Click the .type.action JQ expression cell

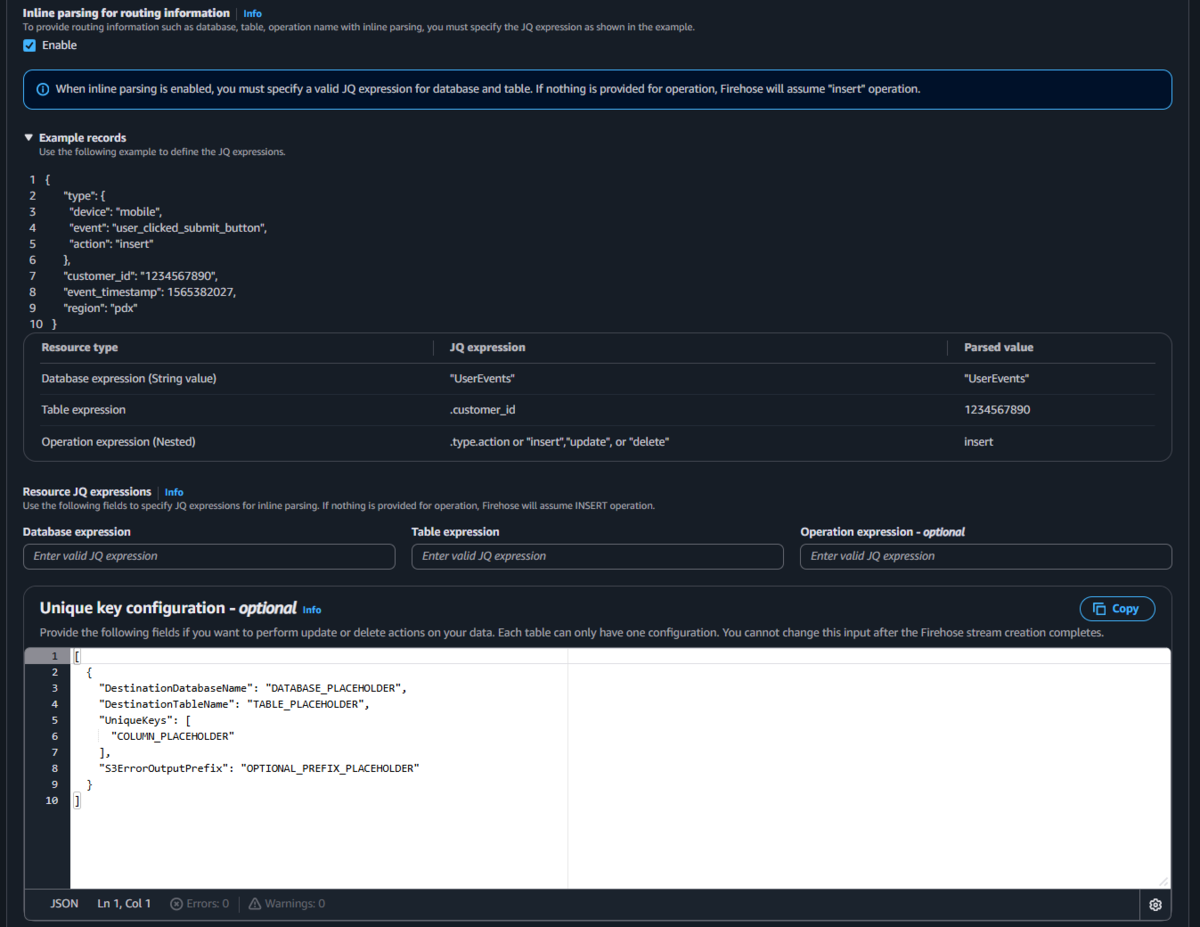click(559, 442)
